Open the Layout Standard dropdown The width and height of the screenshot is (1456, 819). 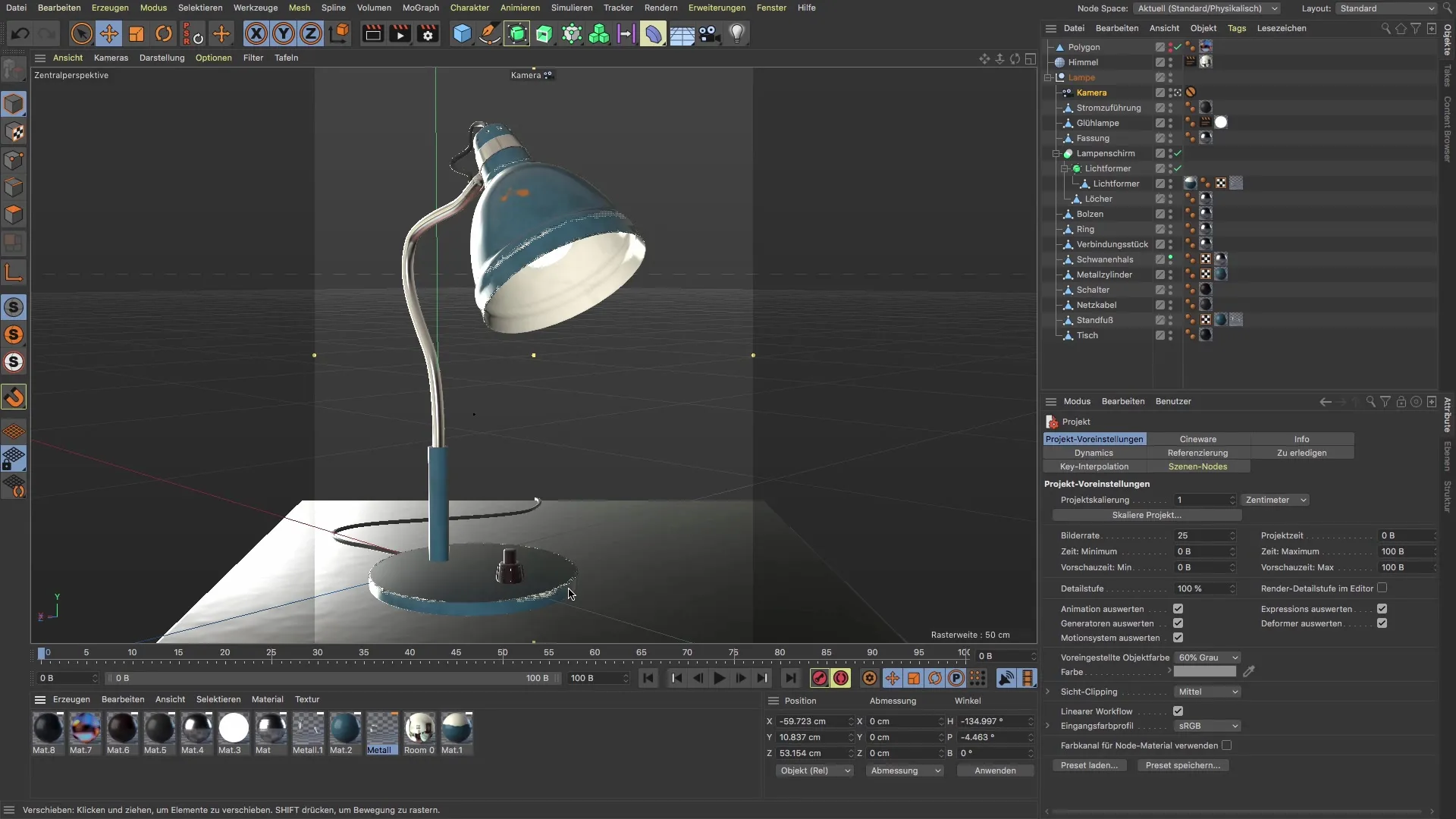[x=1386, y=8]
